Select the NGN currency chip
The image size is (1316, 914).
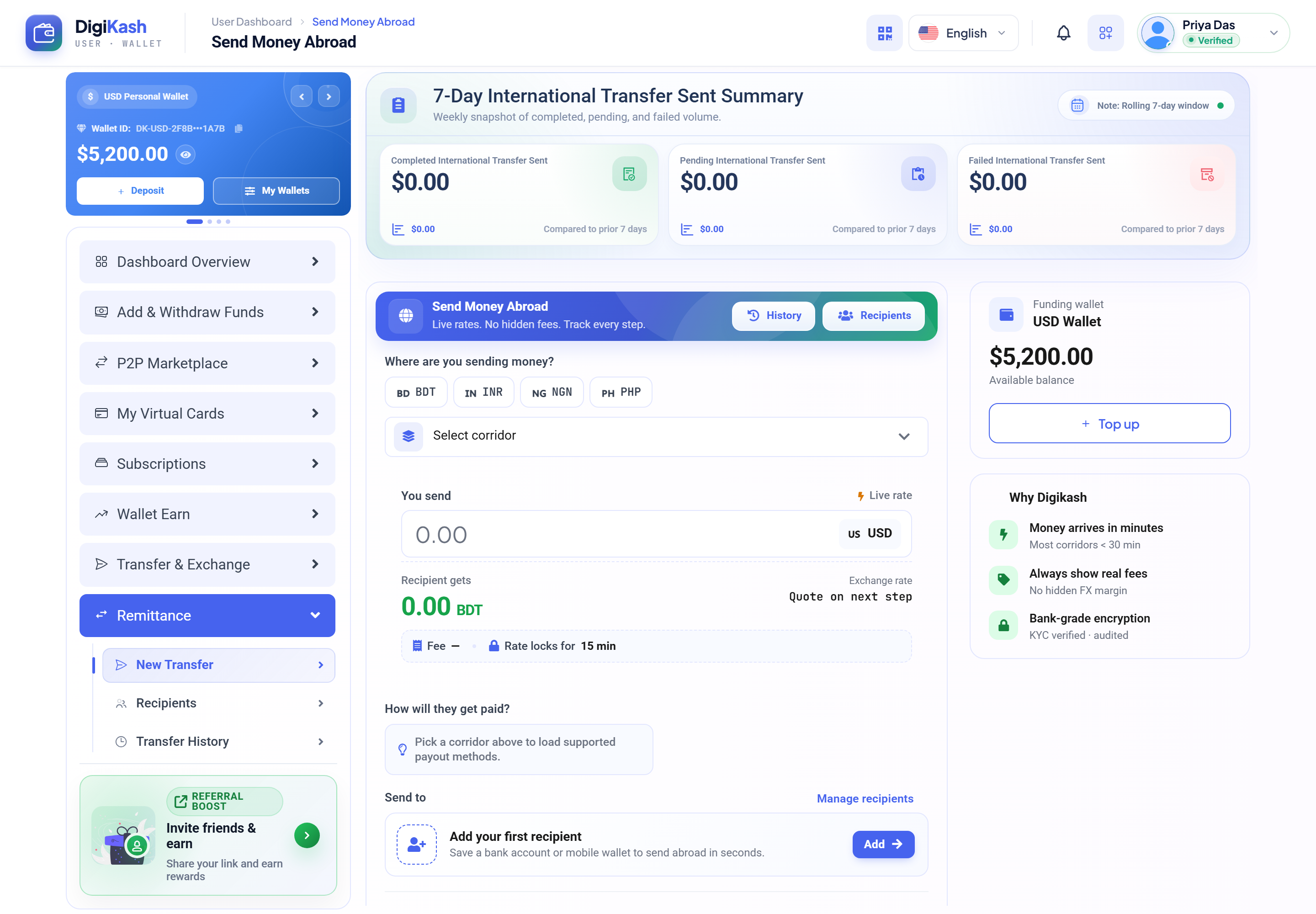(552, 392)
